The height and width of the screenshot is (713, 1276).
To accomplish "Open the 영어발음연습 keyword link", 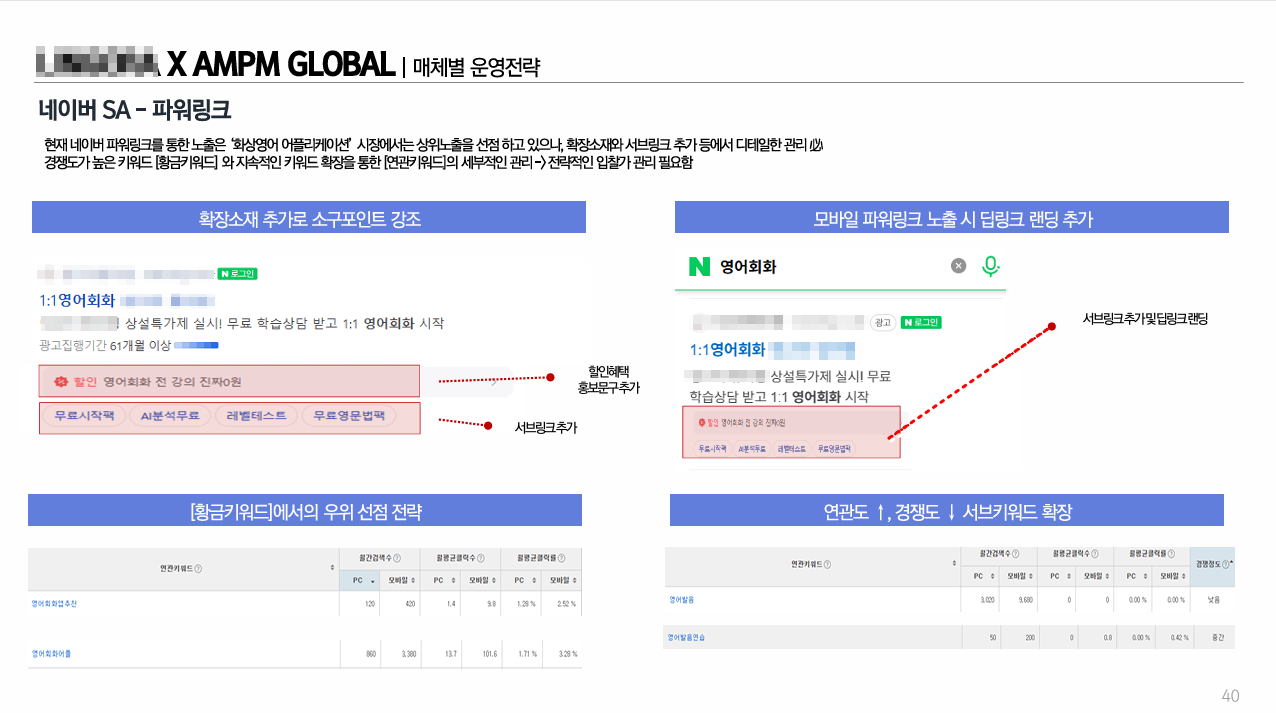I will pos(685,637).
